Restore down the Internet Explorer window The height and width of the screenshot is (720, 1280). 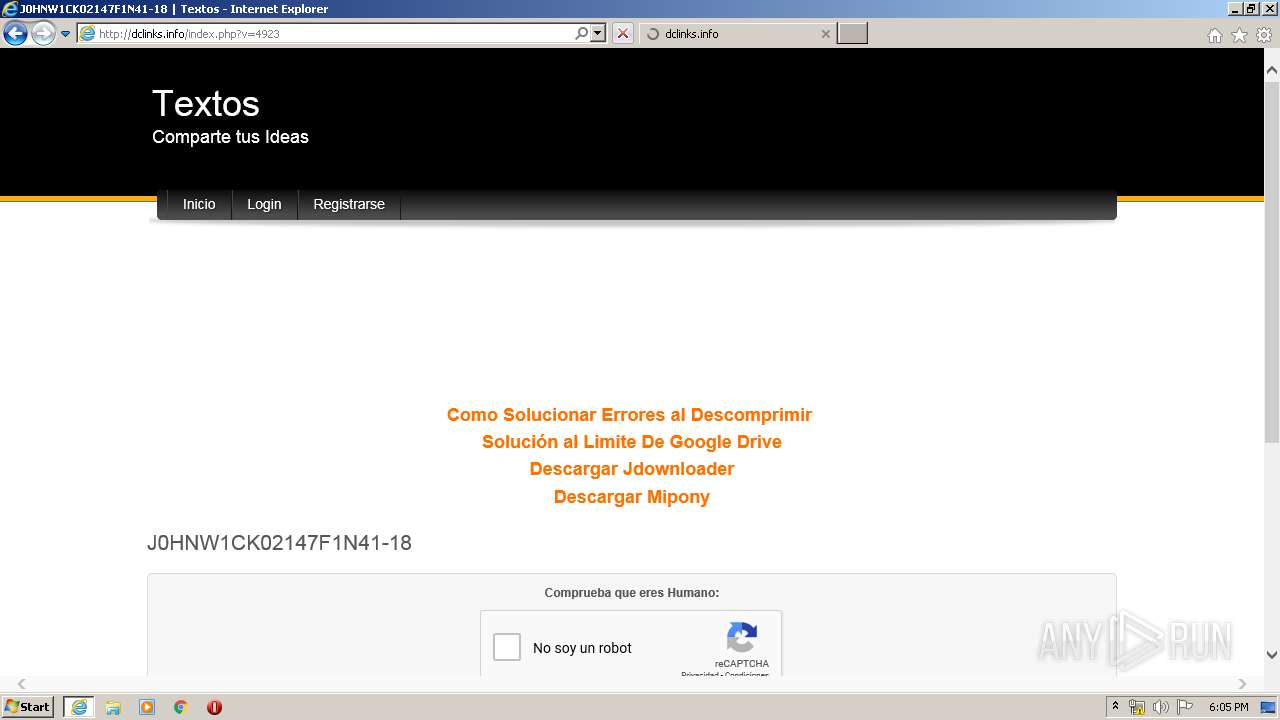(x=1251, y=9)
